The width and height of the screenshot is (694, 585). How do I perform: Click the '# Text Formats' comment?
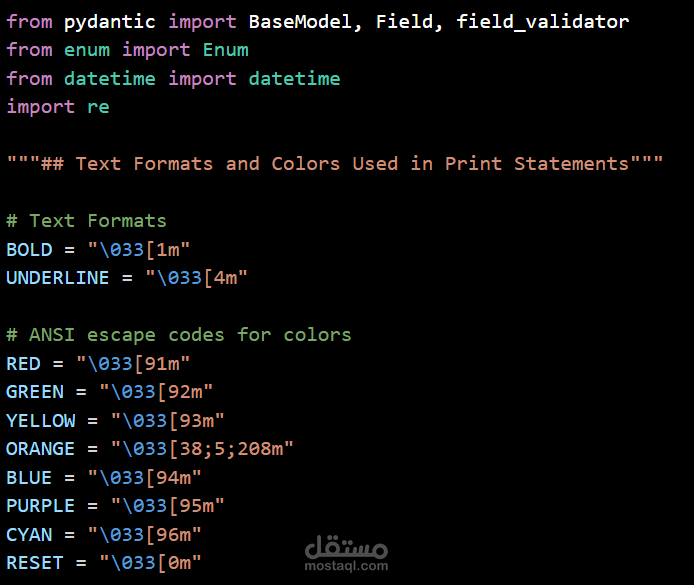(x=86, y=221)
